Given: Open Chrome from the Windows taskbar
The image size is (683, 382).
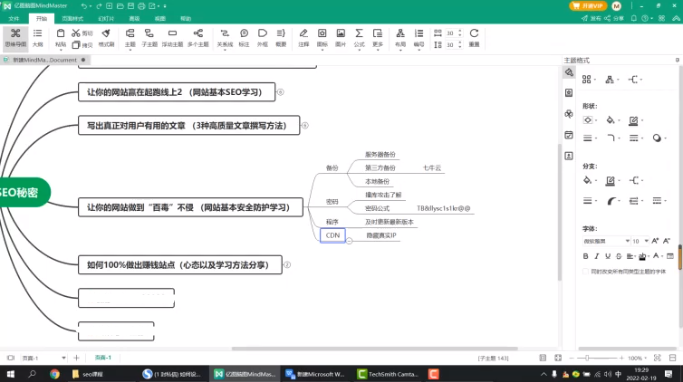Looking at the screenshot, I should coord(54,374).
